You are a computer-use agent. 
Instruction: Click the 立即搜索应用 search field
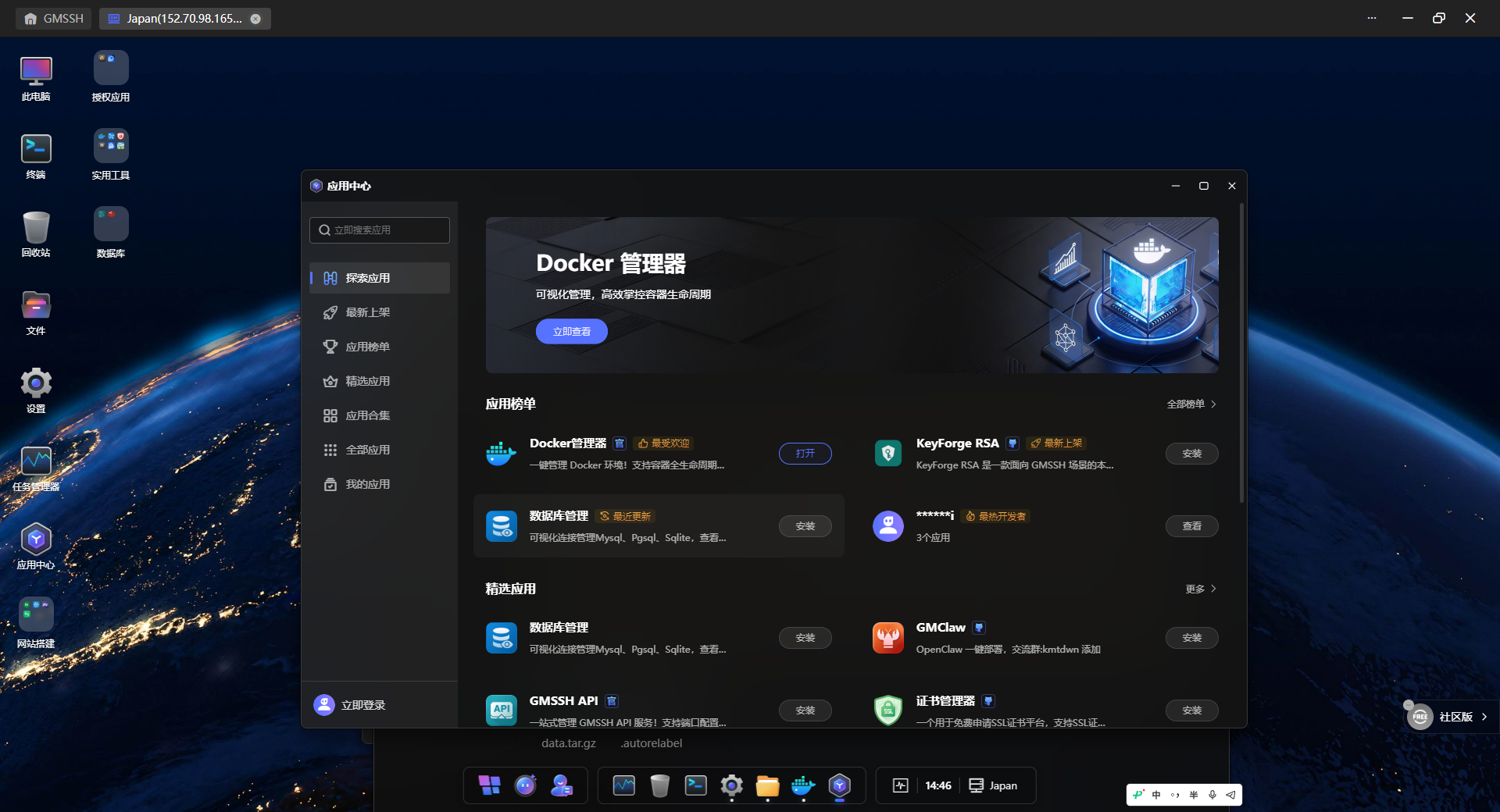point(380,230)
